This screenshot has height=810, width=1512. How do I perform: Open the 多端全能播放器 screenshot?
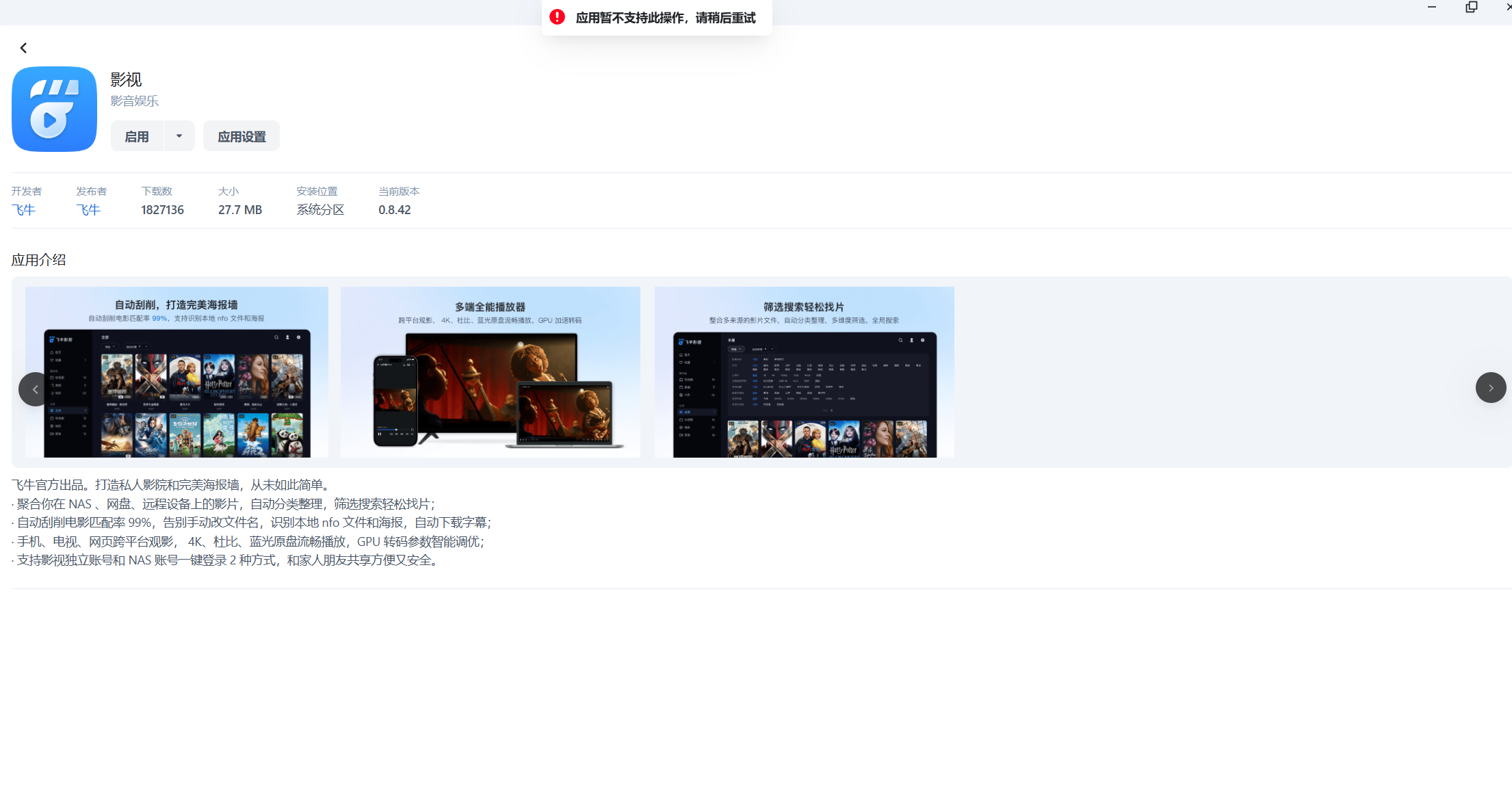[490, 371]
